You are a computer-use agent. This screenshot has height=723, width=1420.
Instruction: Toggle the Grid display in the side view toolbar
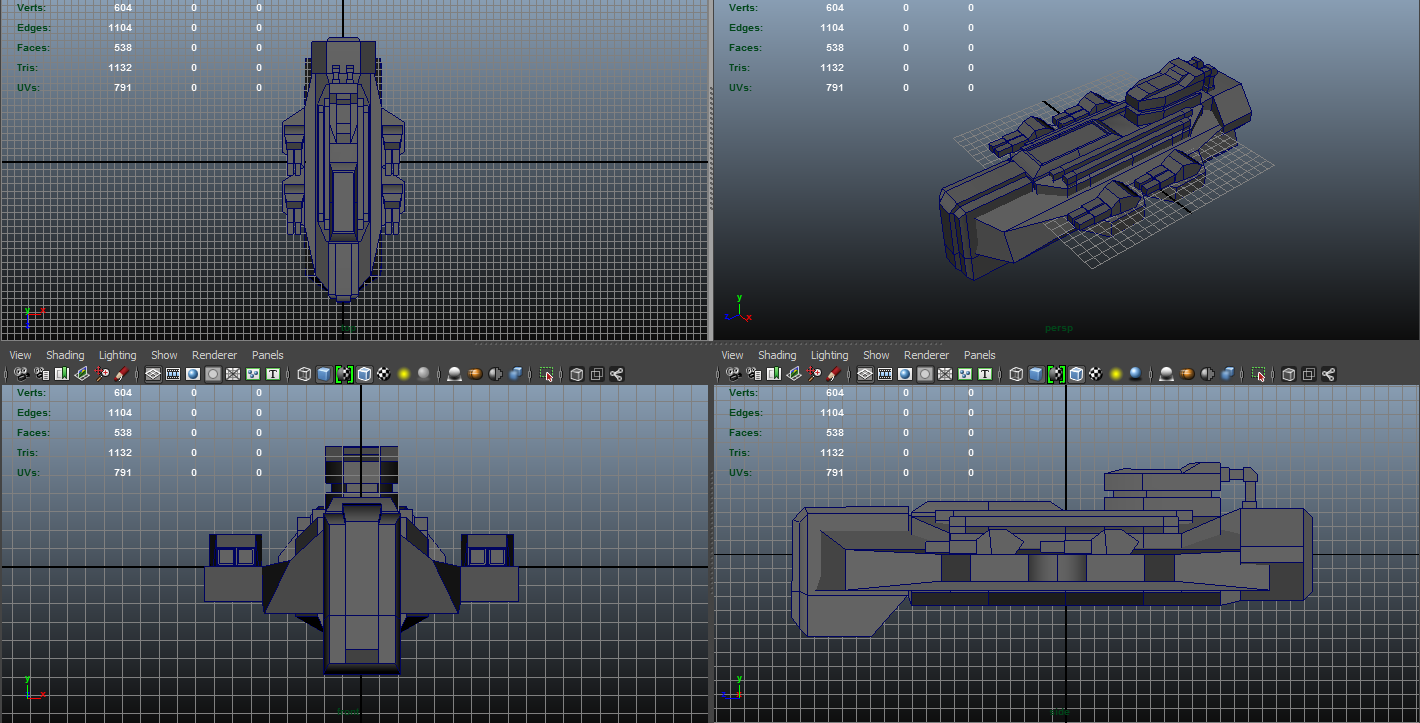pyautogui.click(x=865, y=374)
